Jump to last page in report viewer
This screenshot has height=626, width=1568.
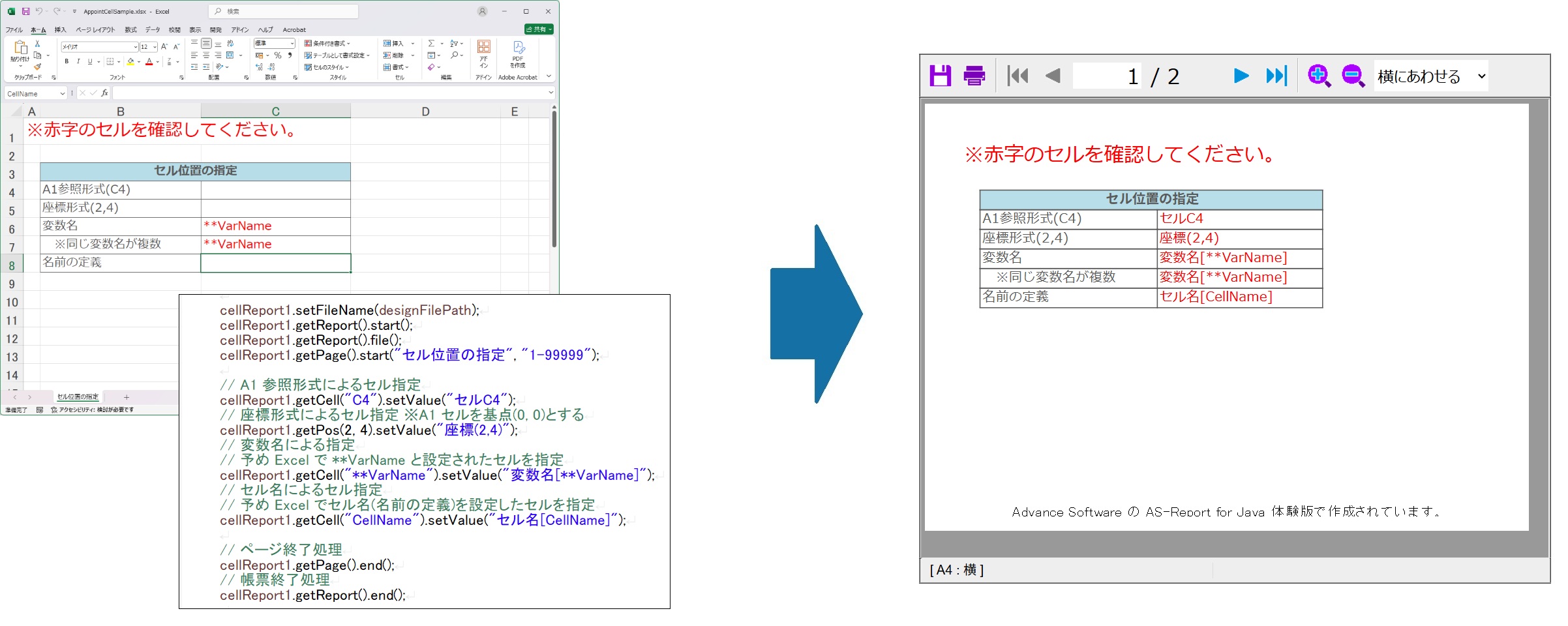1276,76
